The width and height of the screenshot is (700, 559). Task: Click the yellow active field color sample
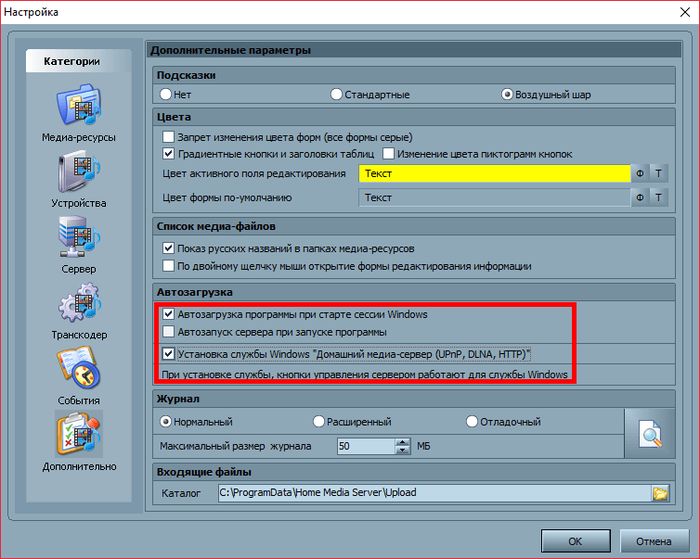point(495,173)
